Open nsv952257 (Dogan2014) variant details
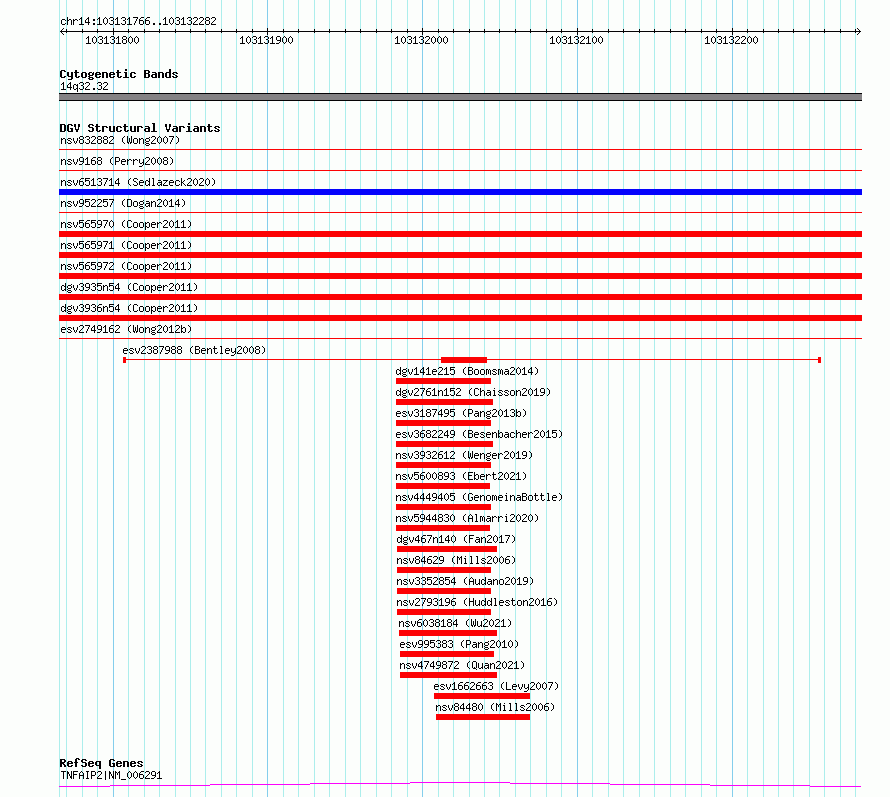890x797 pixels. click(123, 203)
